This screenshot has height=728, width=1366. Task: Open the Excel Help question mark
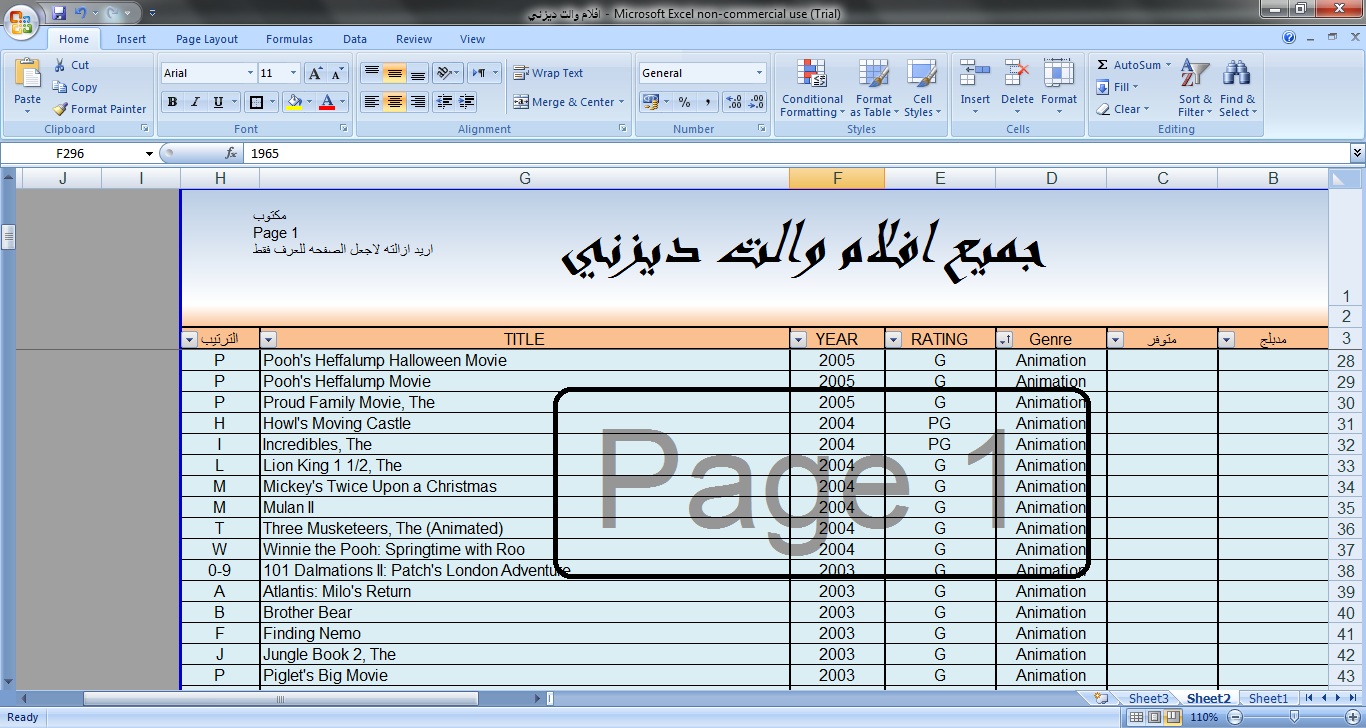pyautogui.click(x=1289, y=38)
